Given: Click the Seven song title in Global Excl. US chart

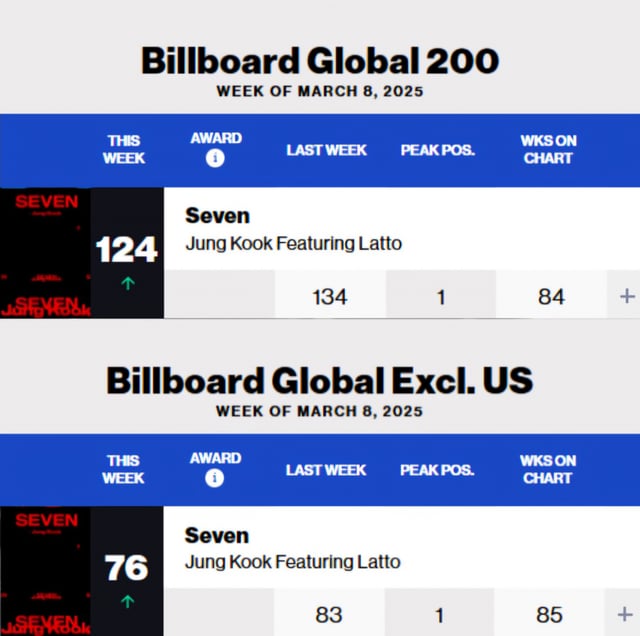Looking at the screenshot, I should pos(216,535).
